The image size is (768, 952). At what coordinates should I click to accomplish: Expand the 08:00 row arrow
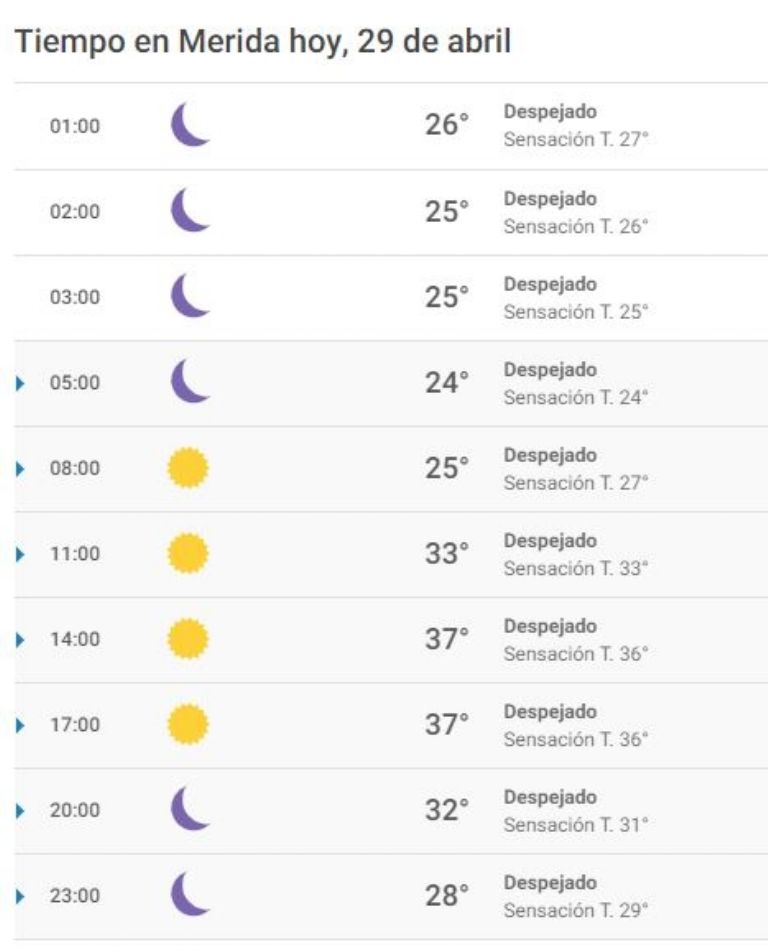pos(21,468)
